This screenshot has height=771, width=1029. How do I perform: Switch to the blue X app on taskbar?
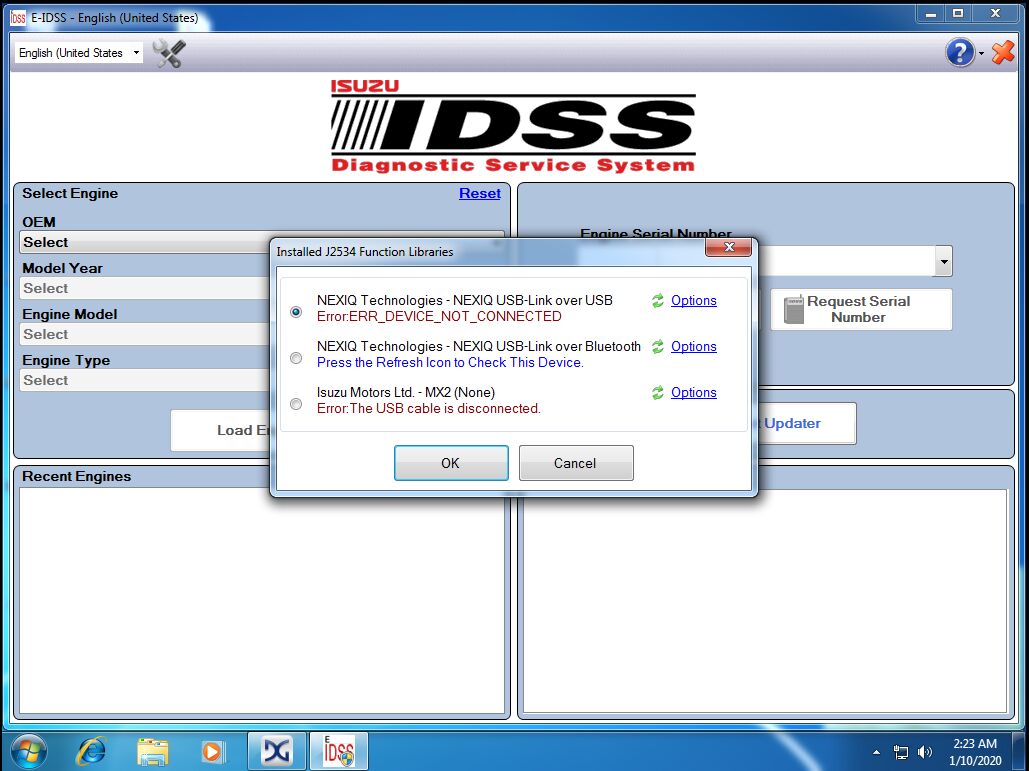pos(276,751)
